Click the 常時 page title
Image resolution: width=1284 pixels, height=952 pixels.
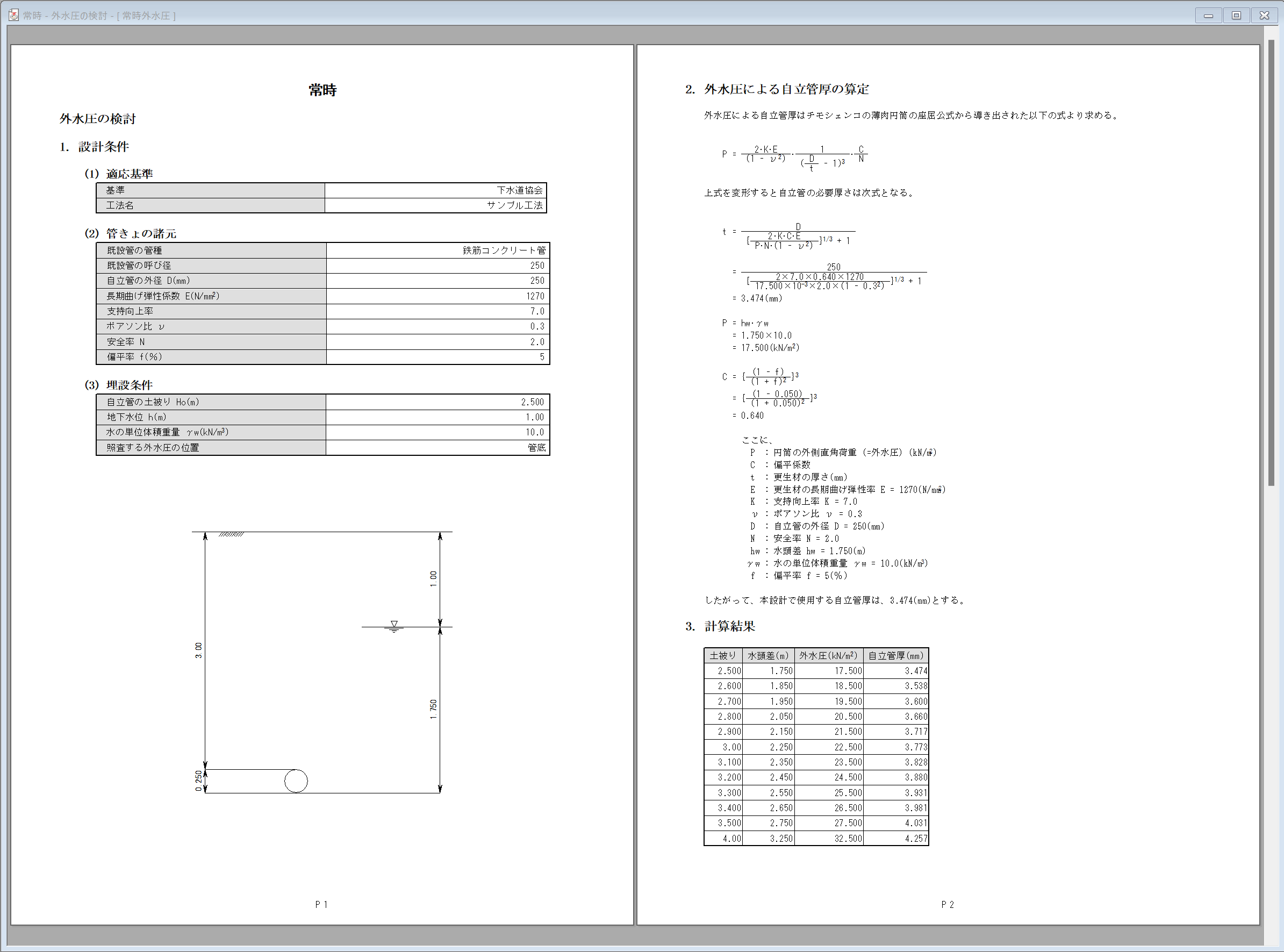click(x=322, y=90)
